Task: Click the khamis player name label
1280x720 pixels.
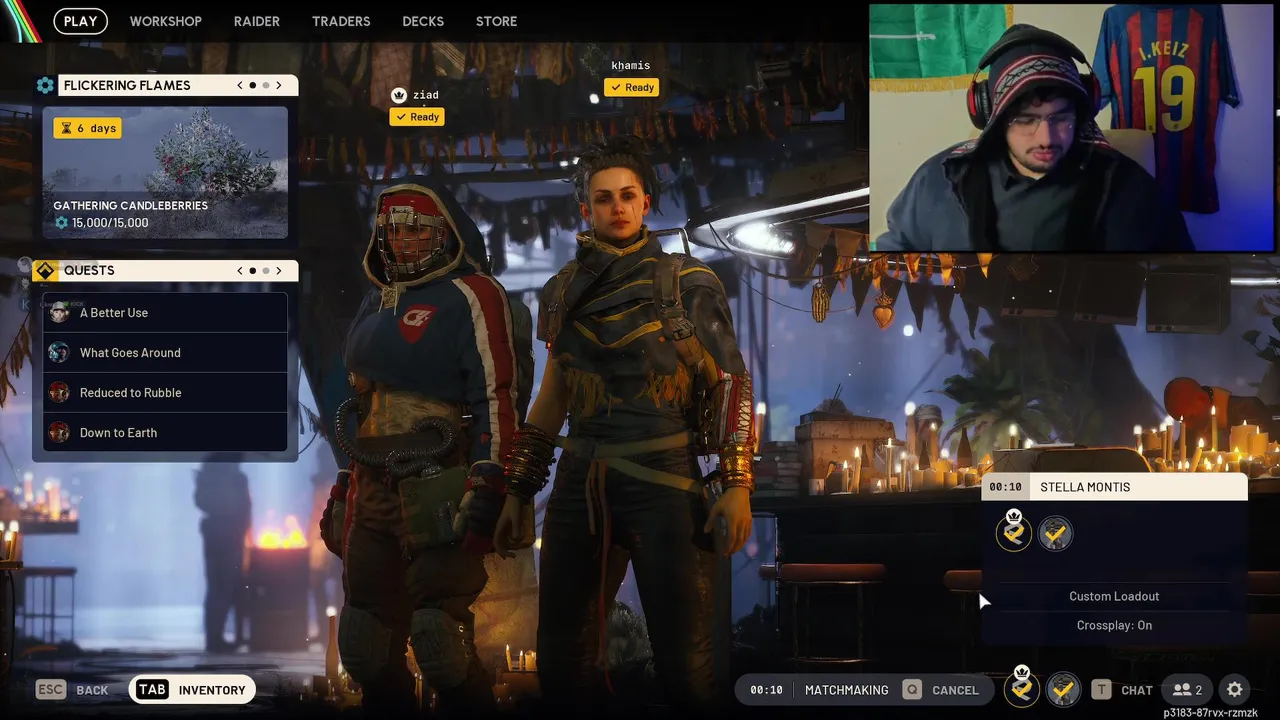Action: [630, 65]
